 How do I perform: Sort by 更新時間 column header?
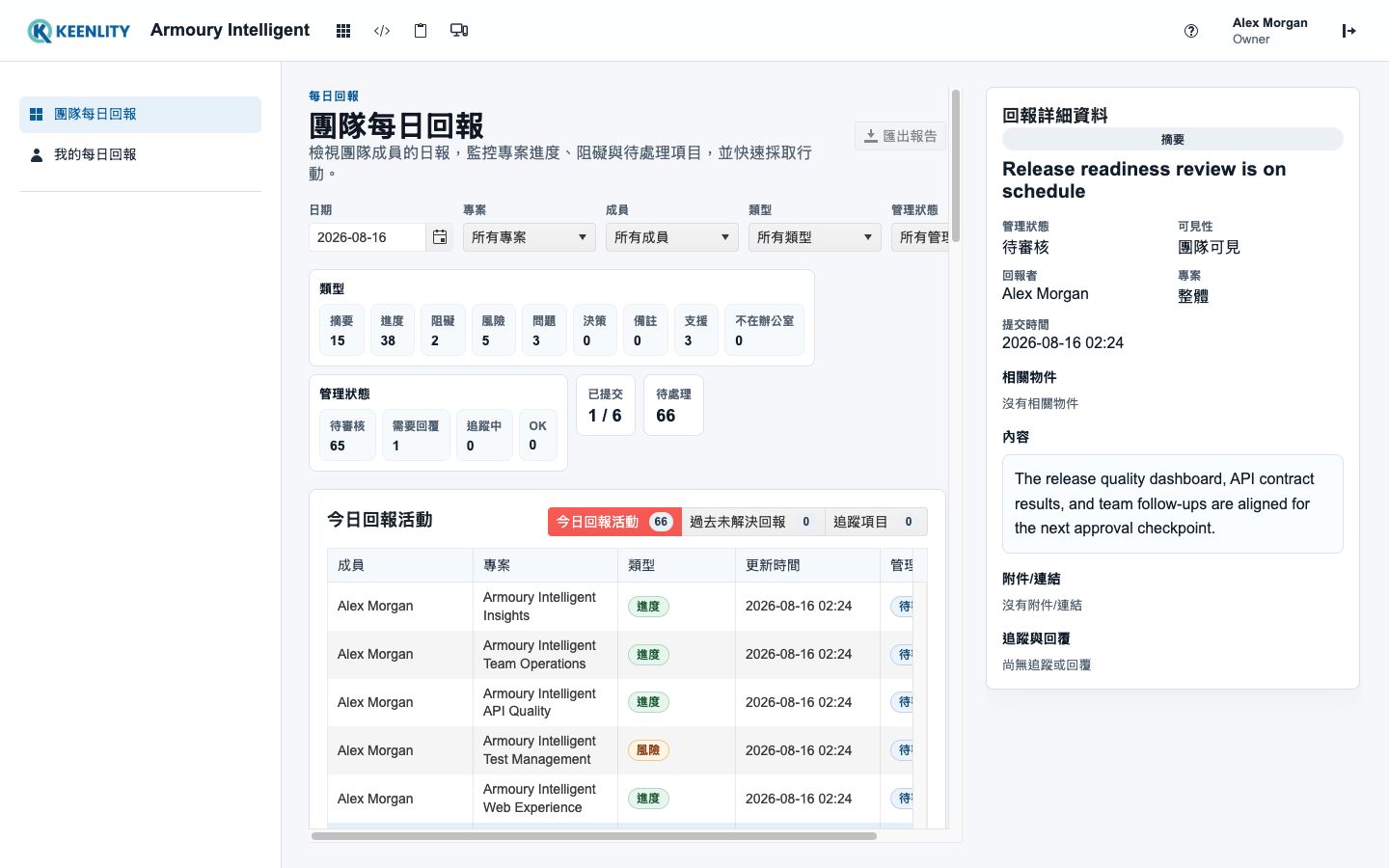click(x=807, y=565)
